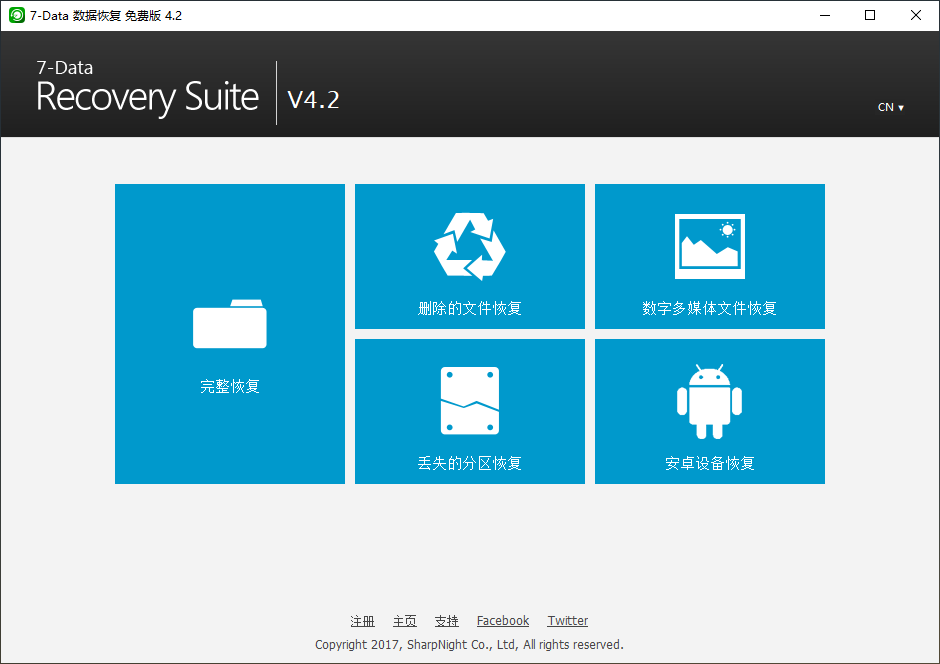Screen dimensions: 940x664
Task: Open the 注册 registration link
Action: tap(363, 621)
